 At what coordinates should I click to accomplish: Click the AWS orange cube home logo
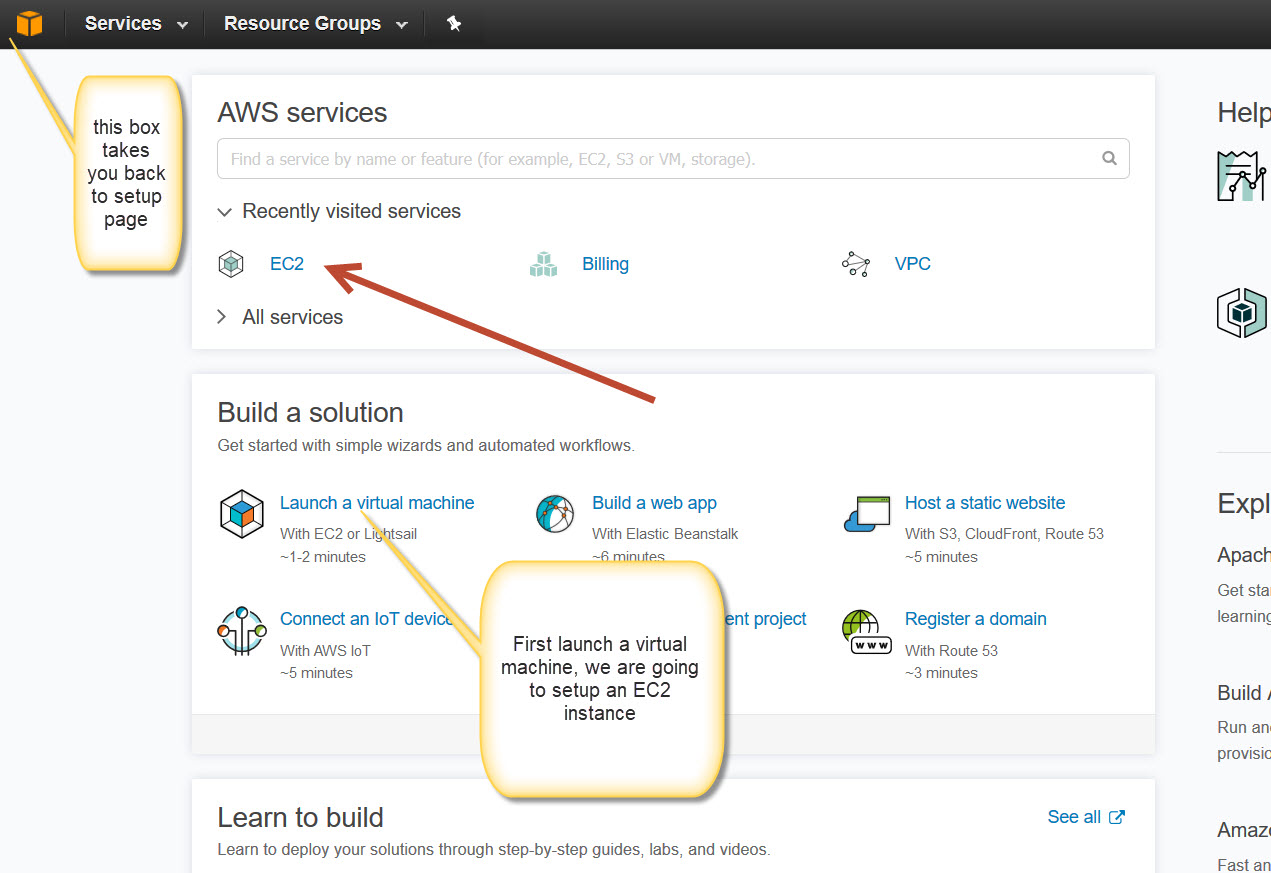29,23
